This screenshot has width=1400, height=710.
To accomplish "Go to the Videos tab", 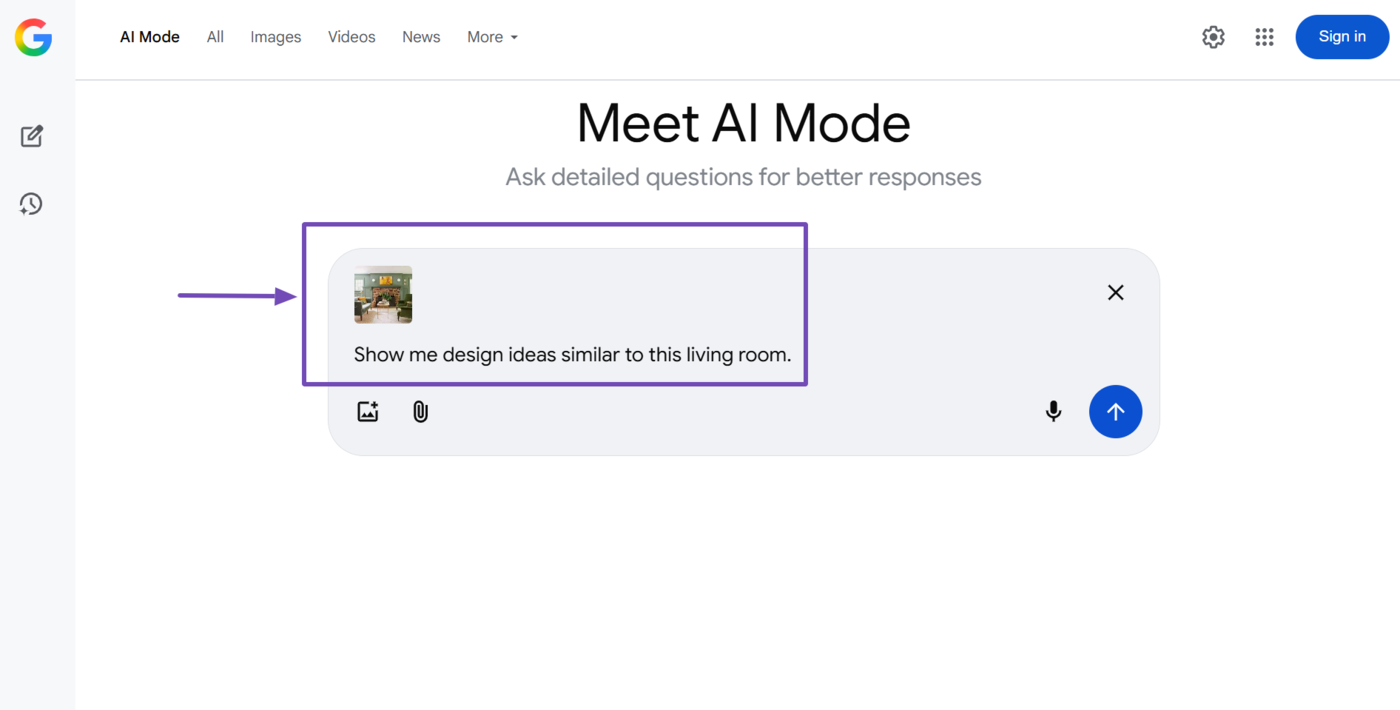I will coord(352,37).
